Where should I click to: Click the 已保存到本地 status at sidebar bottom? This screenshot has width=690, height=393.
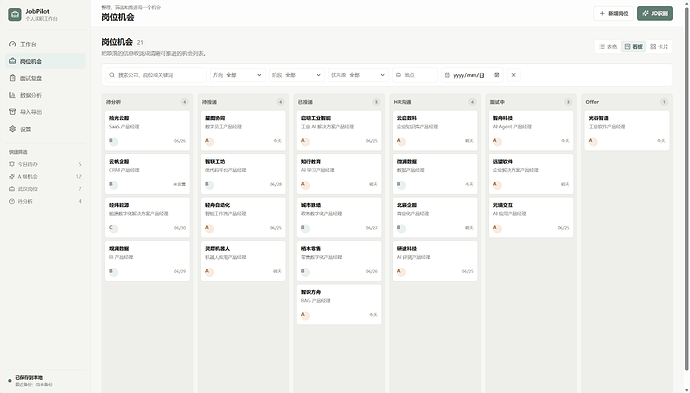(29, 378)
